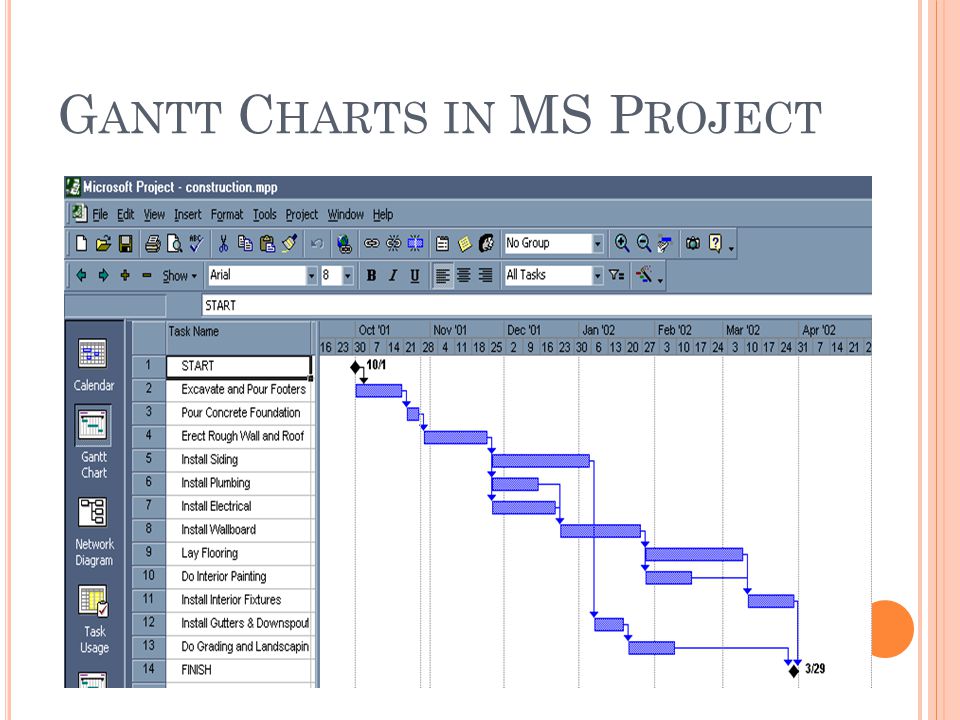Open the All Tasks filter dropdown
This screenshot has width=960, height=720.
click(x=598, y=276)
